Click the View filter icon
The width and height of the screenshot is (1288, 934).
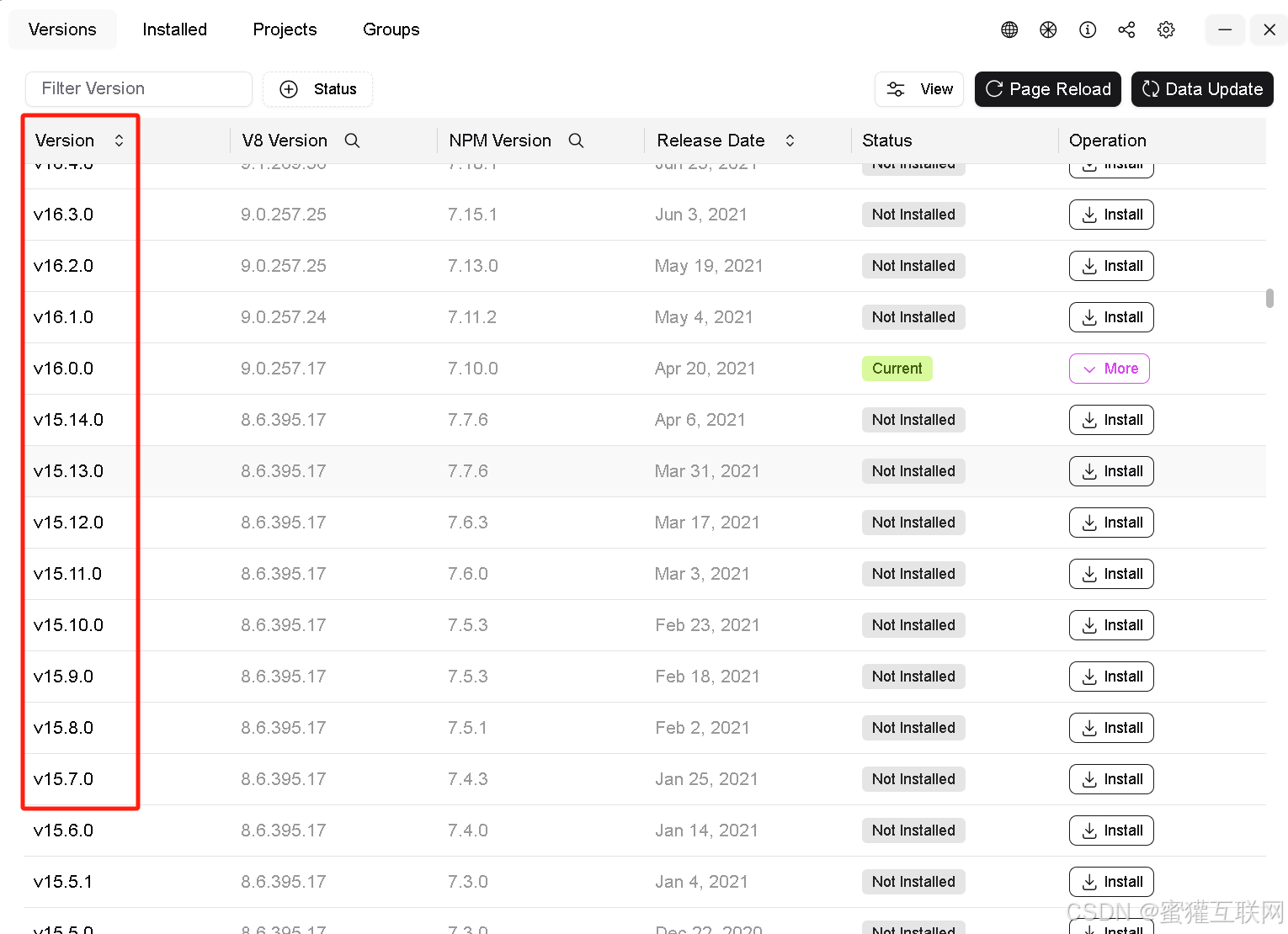click(896, 88)
